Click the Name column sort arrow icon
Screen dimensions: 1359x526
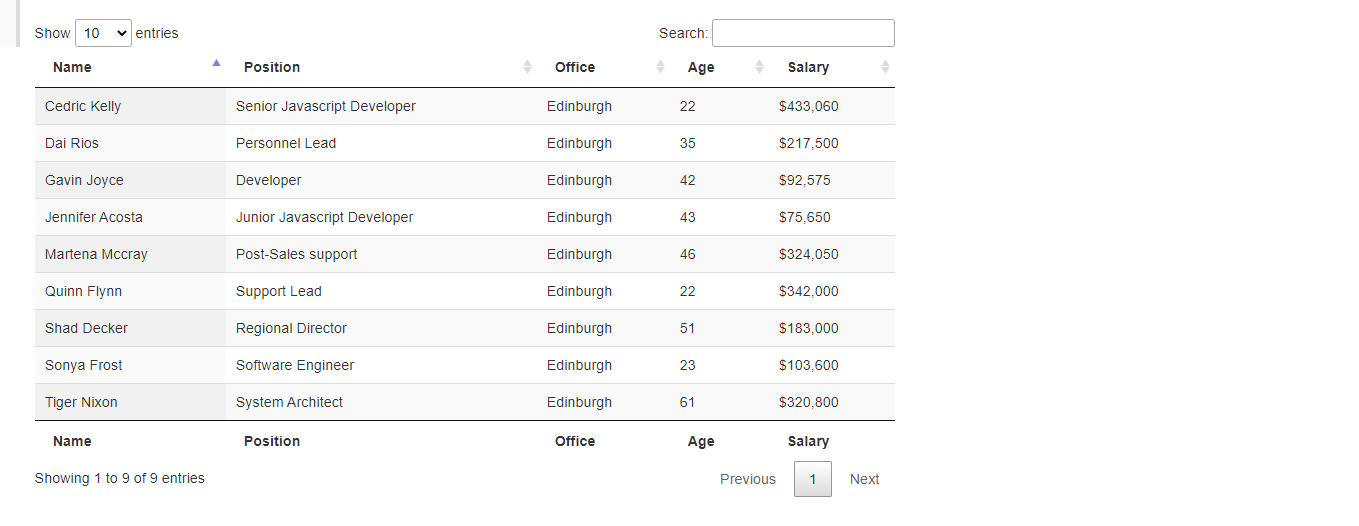[x=216, y=64]
